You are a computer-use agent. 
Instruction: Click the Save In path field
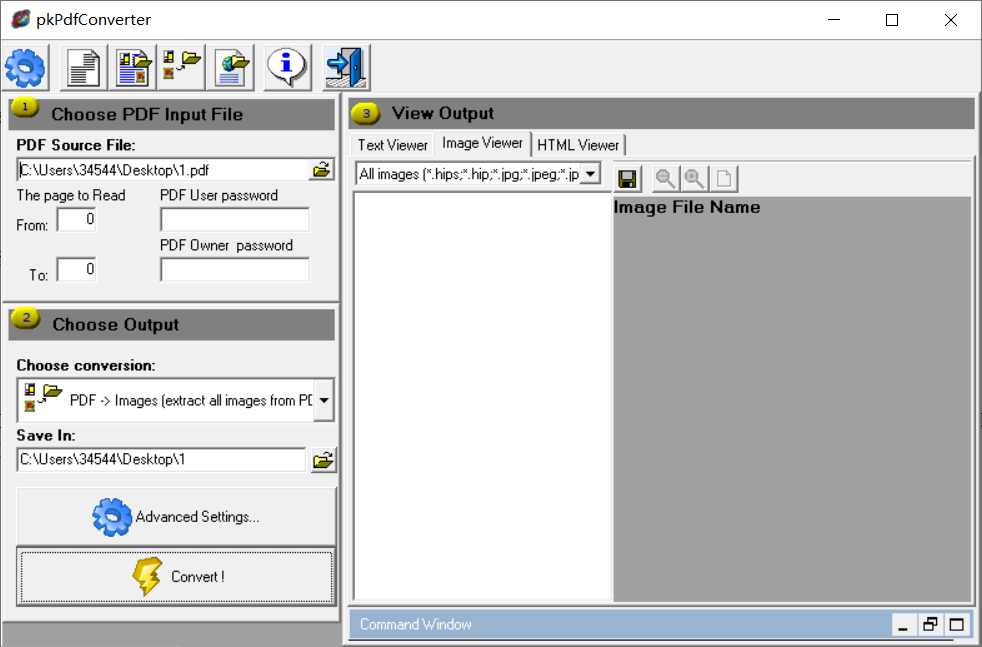(x=161, y=459)
